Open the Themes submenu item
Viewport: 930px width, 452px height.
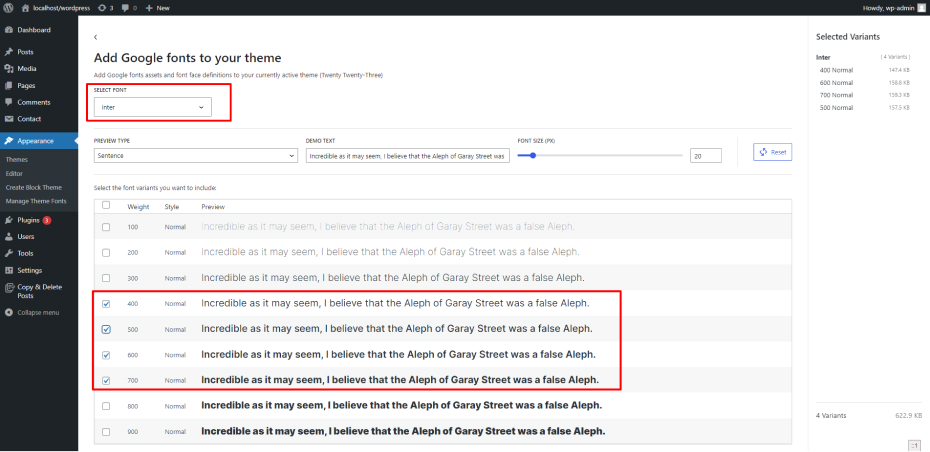click(17, 160)
